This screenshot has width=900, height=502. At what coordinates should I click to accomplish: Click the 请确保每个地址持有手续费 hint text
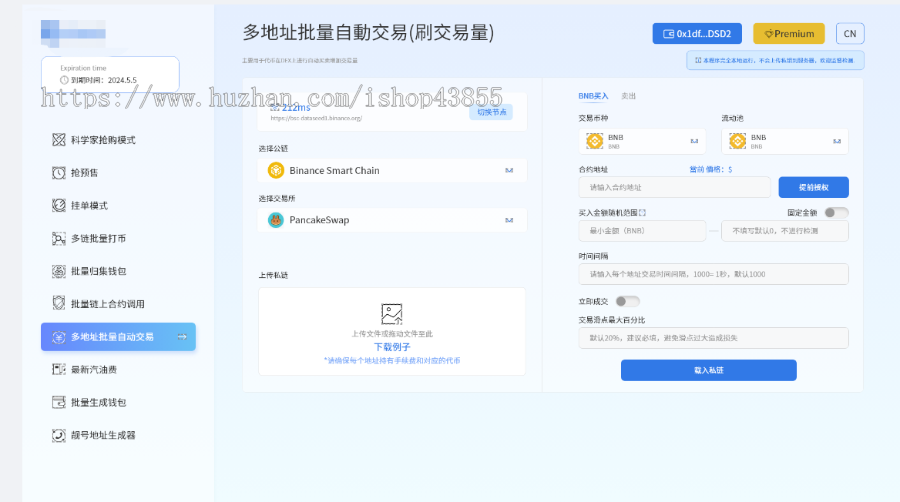(x=392, y=361)
